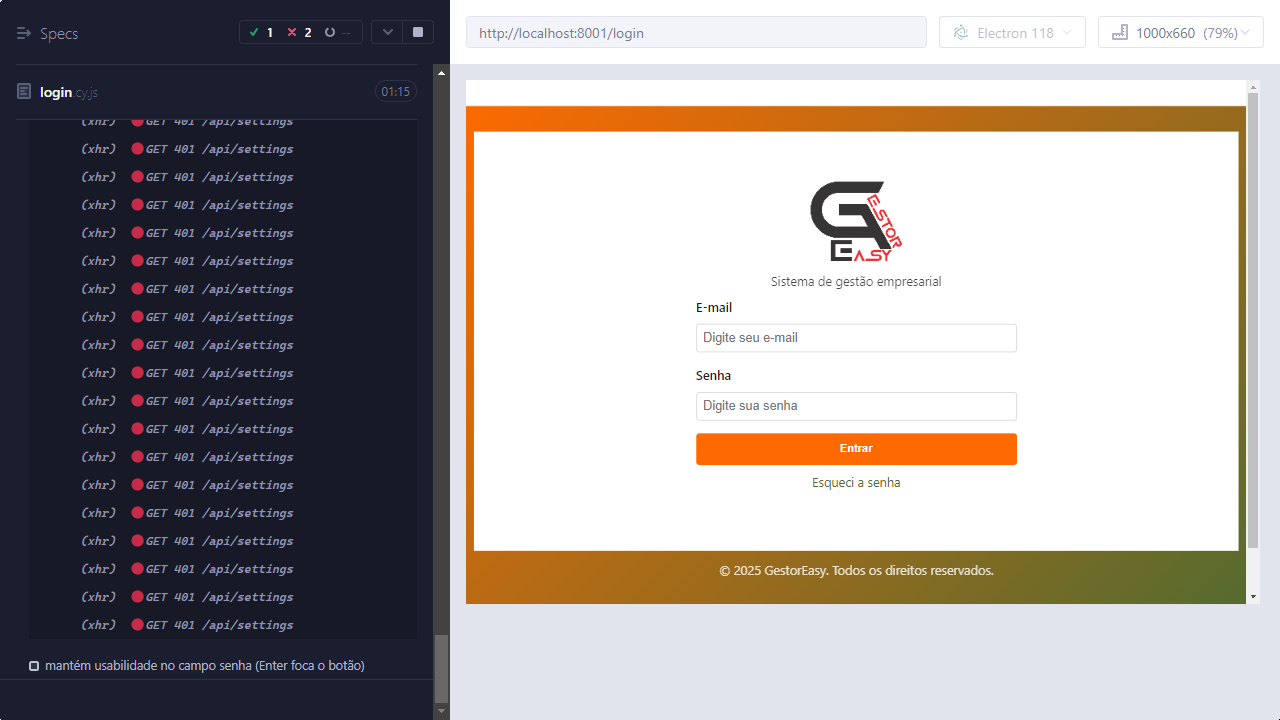Select the last GET 401 /api/settings log entry
Screen dimensions: 1280x720
[219, 625]
